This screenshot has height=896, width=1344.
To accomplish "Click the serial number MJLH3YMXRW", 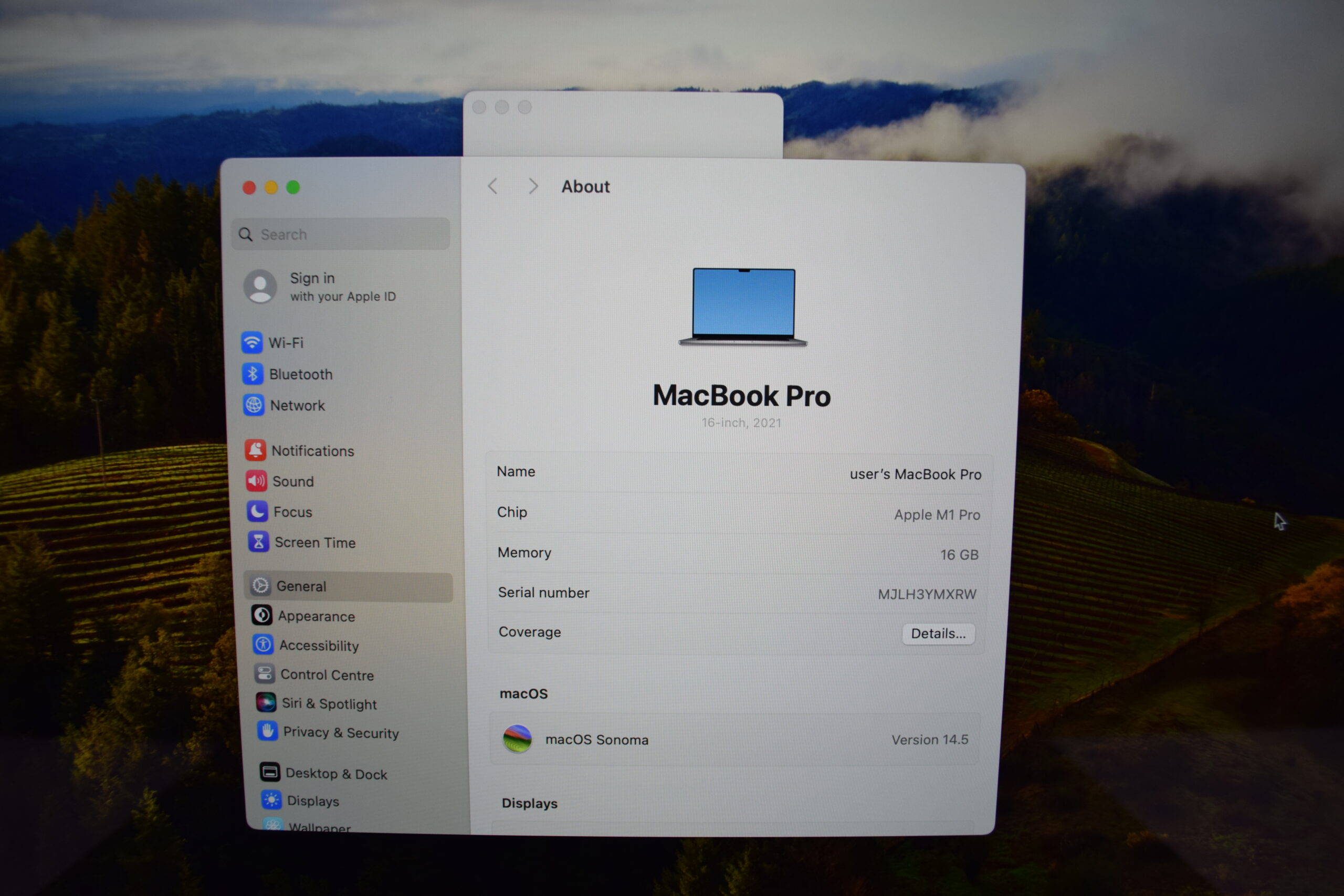I will point(927,594).
